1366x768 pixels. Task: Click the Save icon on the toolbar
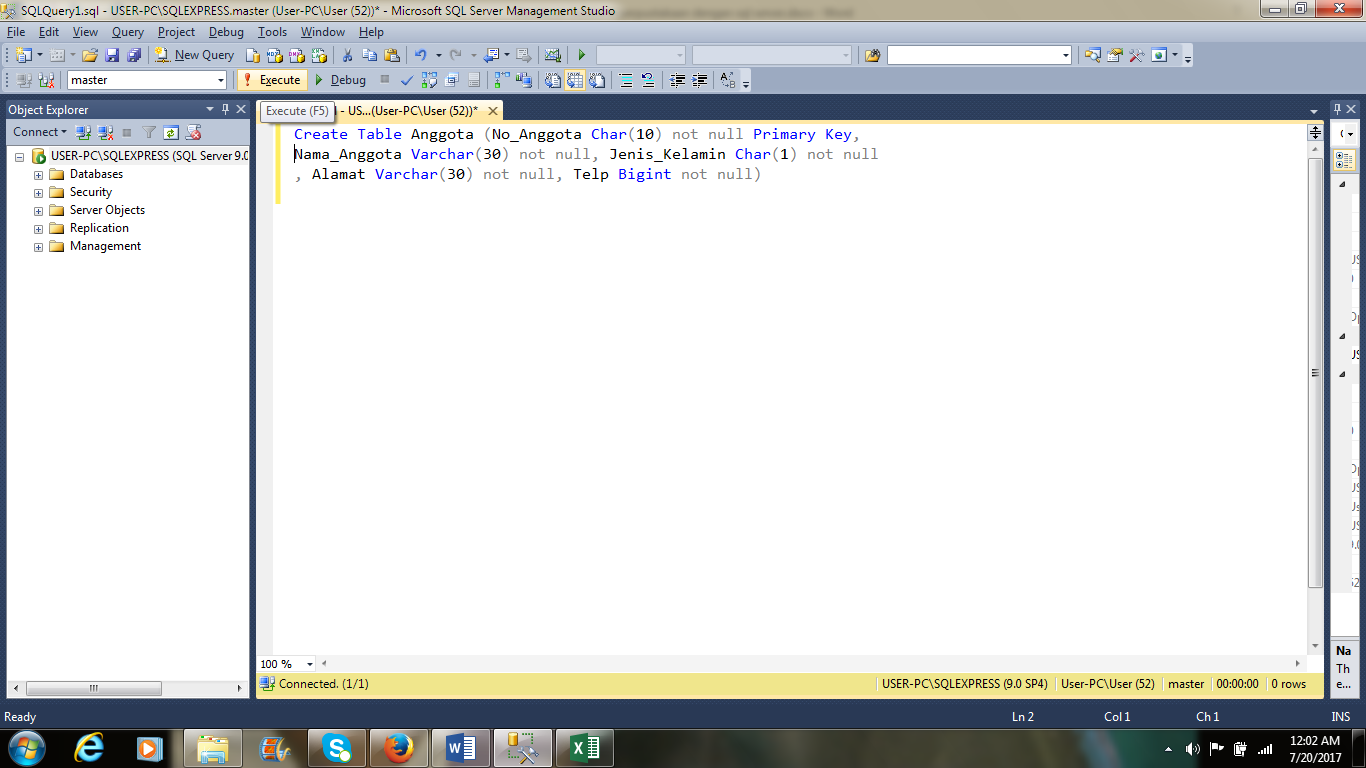pyautogui.click(x=112, y=55)
